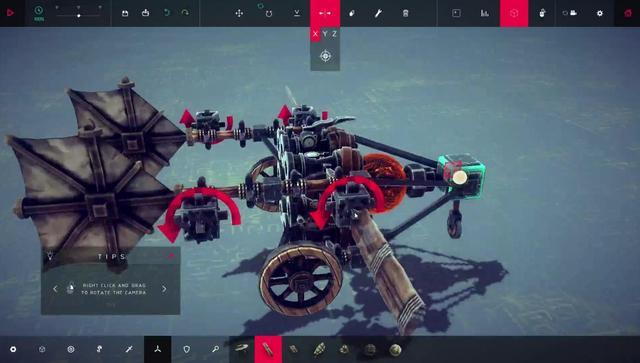640x363 pixels.
Task: Redo the last undone action
Action: [185, 13]
